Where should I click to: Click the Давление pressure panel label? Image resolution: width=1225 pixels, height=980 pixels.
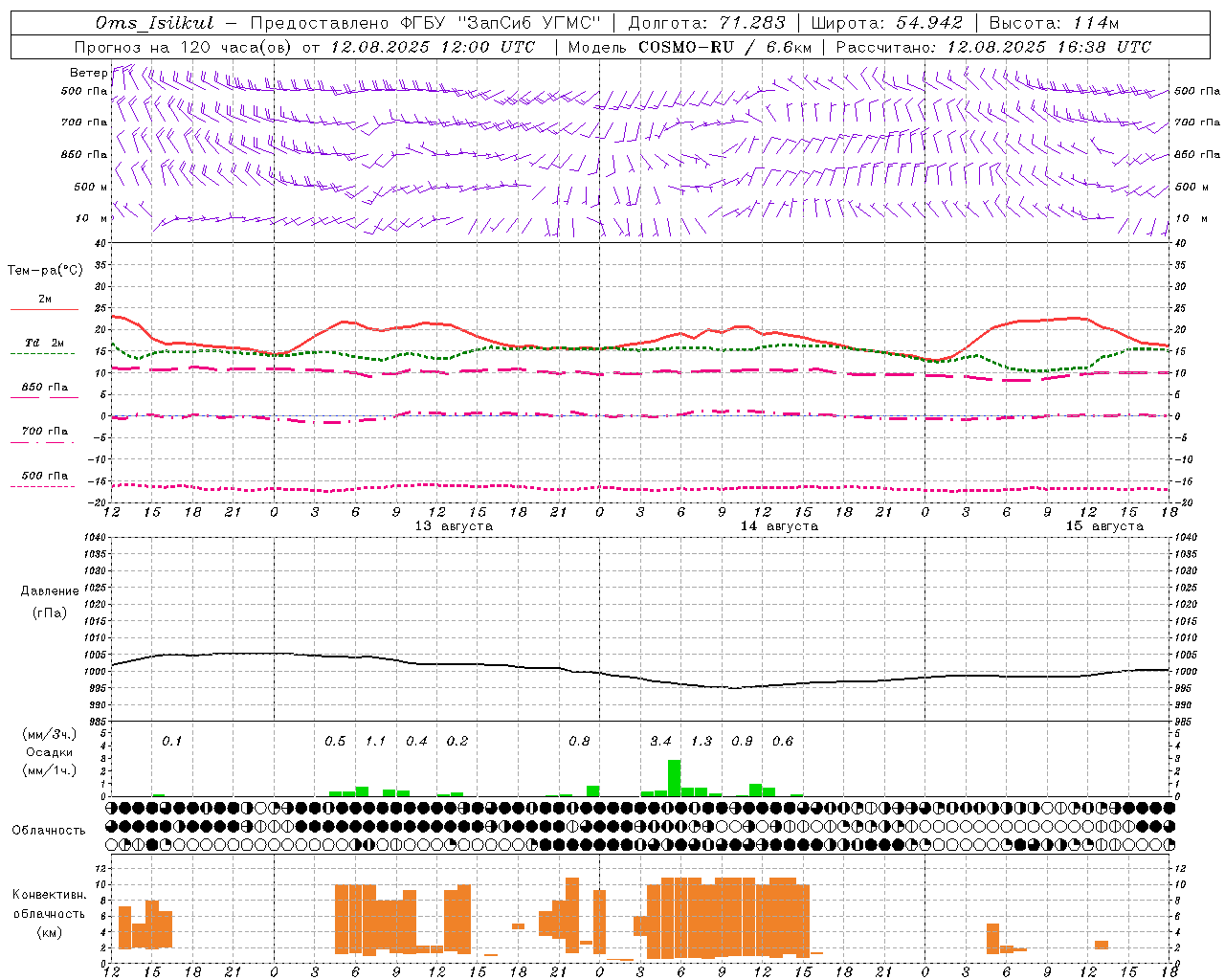pos(50,591)
